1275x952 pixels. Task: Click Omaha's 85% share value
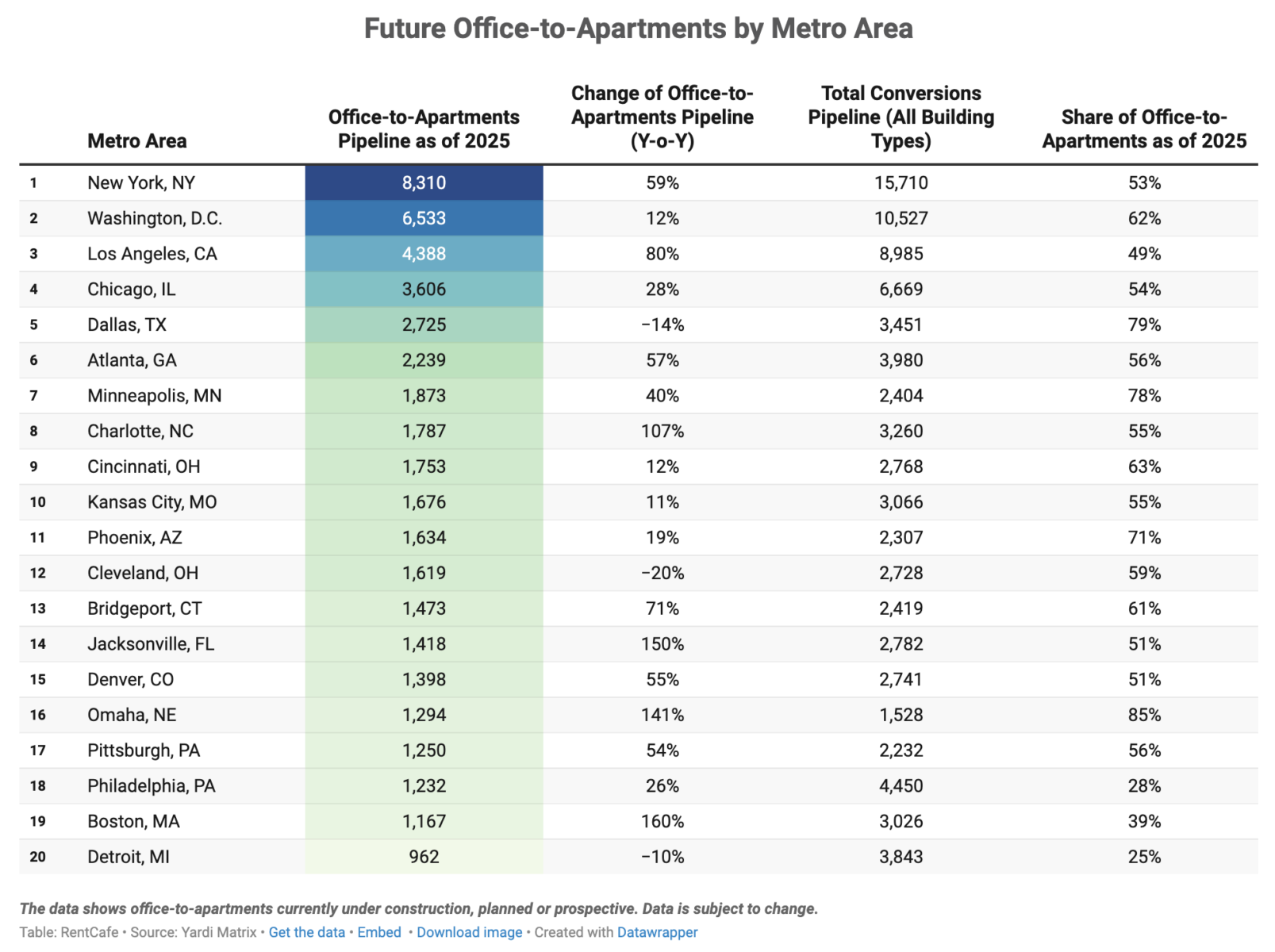point(1144,715)
